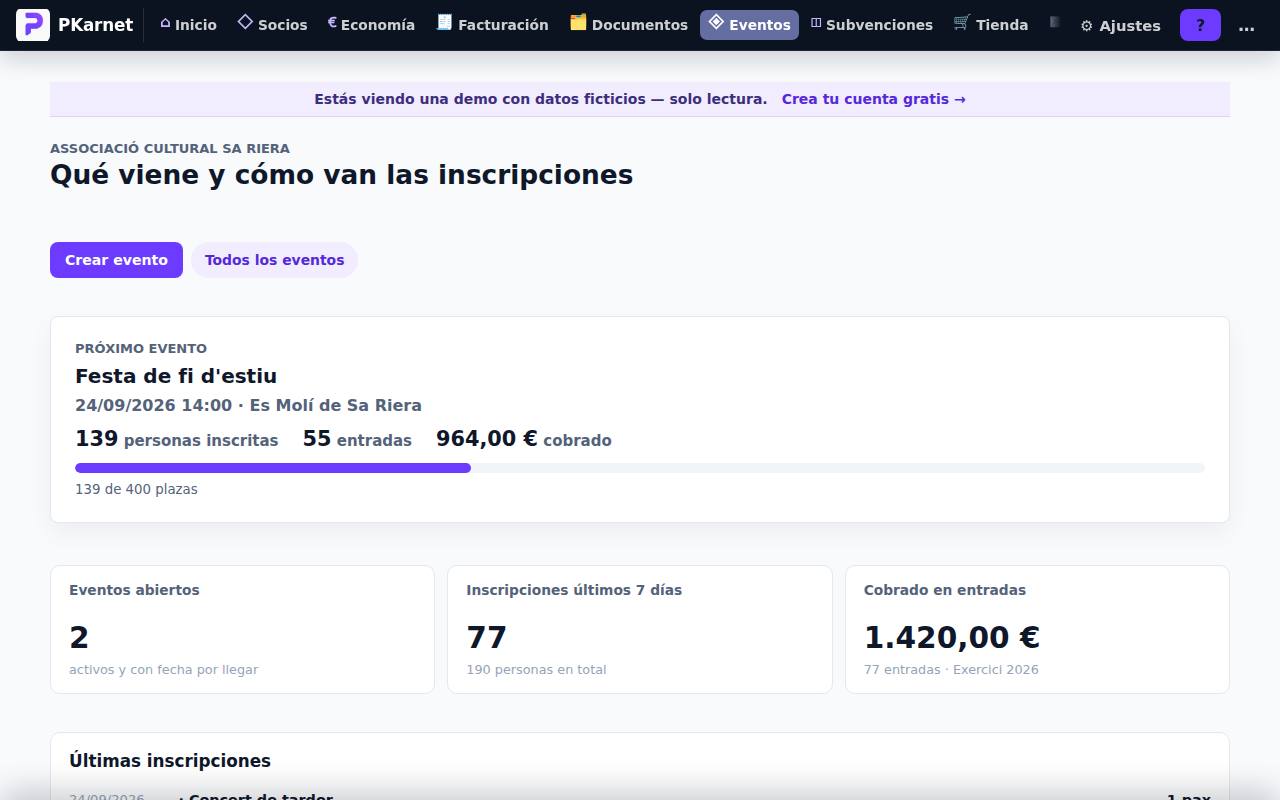The height and width of the screenshot is (800, 1280).
Task: Open the Socios section
Action: click(272, 25)
